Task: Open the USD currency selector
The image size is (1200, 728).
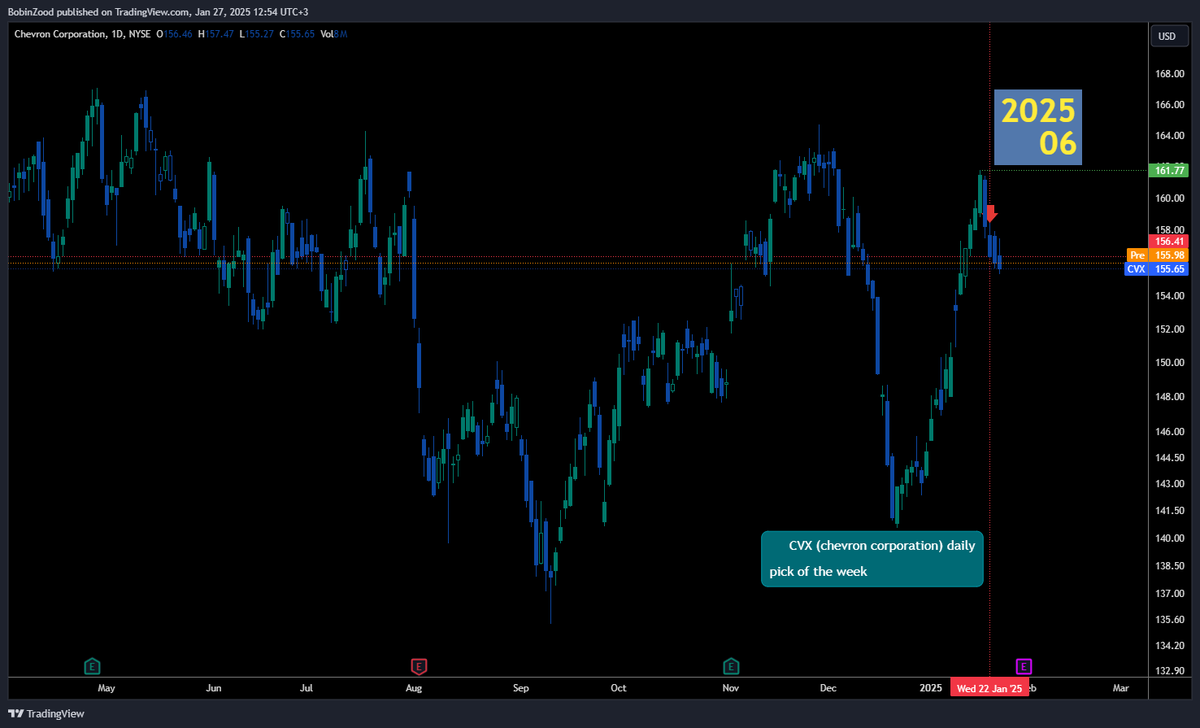Action: 1166,36
